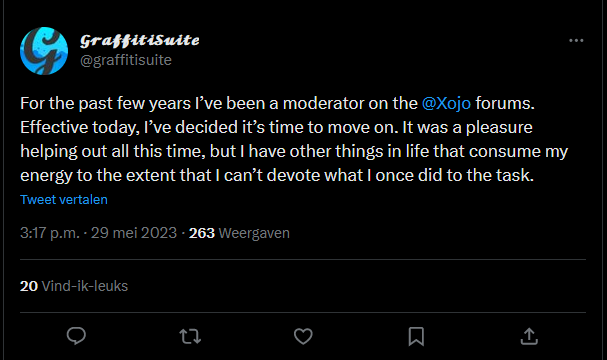Retweet this post with the arrows icon
607x360 pixels.
[x=190, y=336]
